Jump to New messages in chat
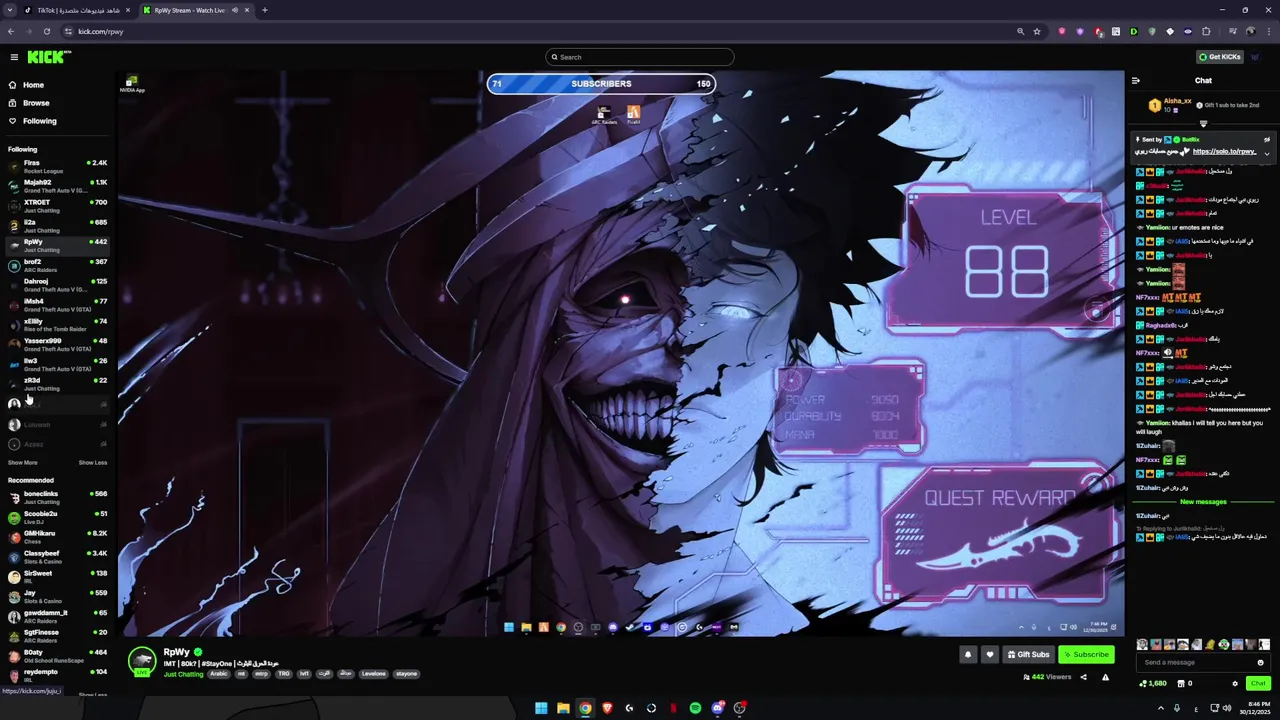Viewport: 1280px width, 720px height. click(1203, 502)
